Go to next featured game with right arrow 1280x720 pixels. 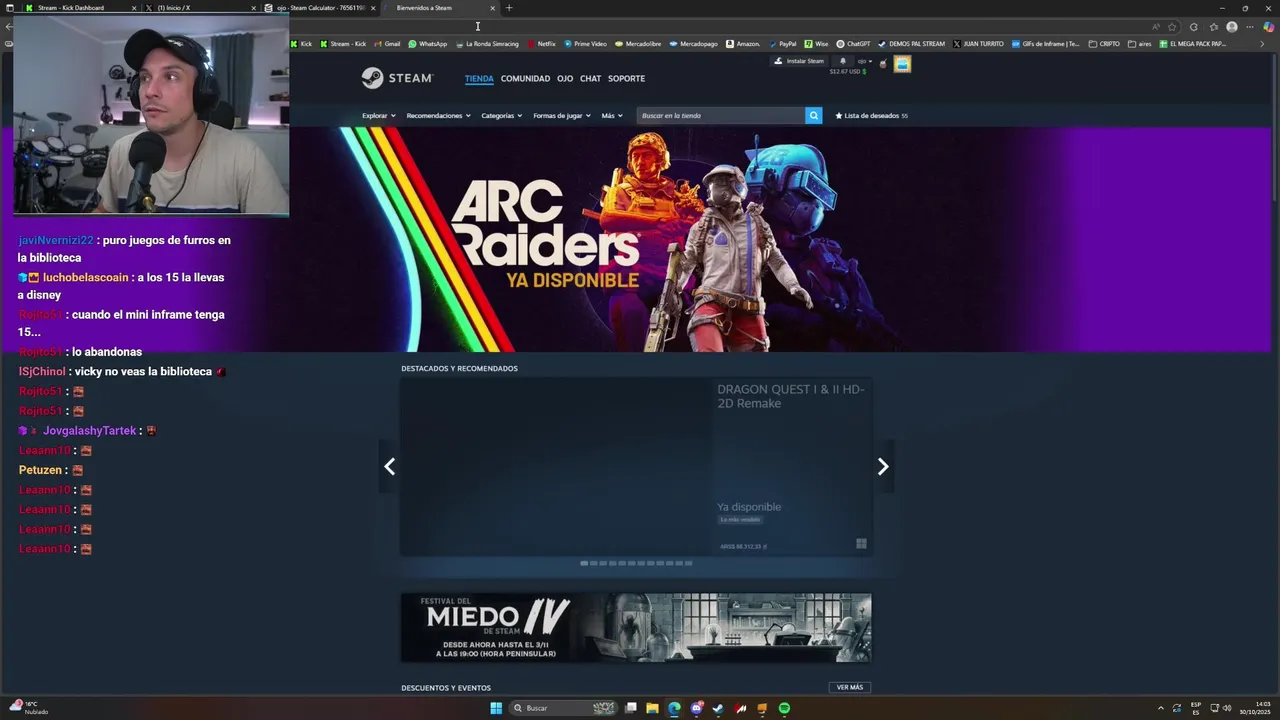[x=883, y=466]
